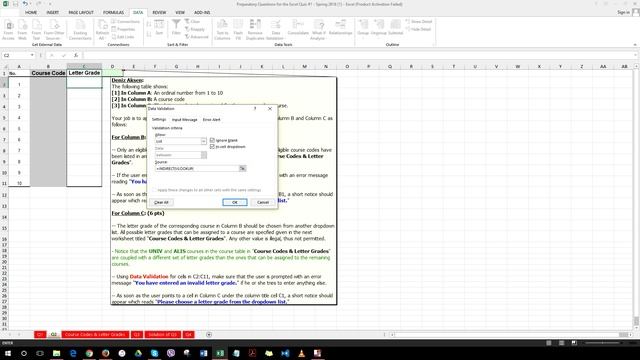Select the Q4 sheet tab

pos(188,335)
